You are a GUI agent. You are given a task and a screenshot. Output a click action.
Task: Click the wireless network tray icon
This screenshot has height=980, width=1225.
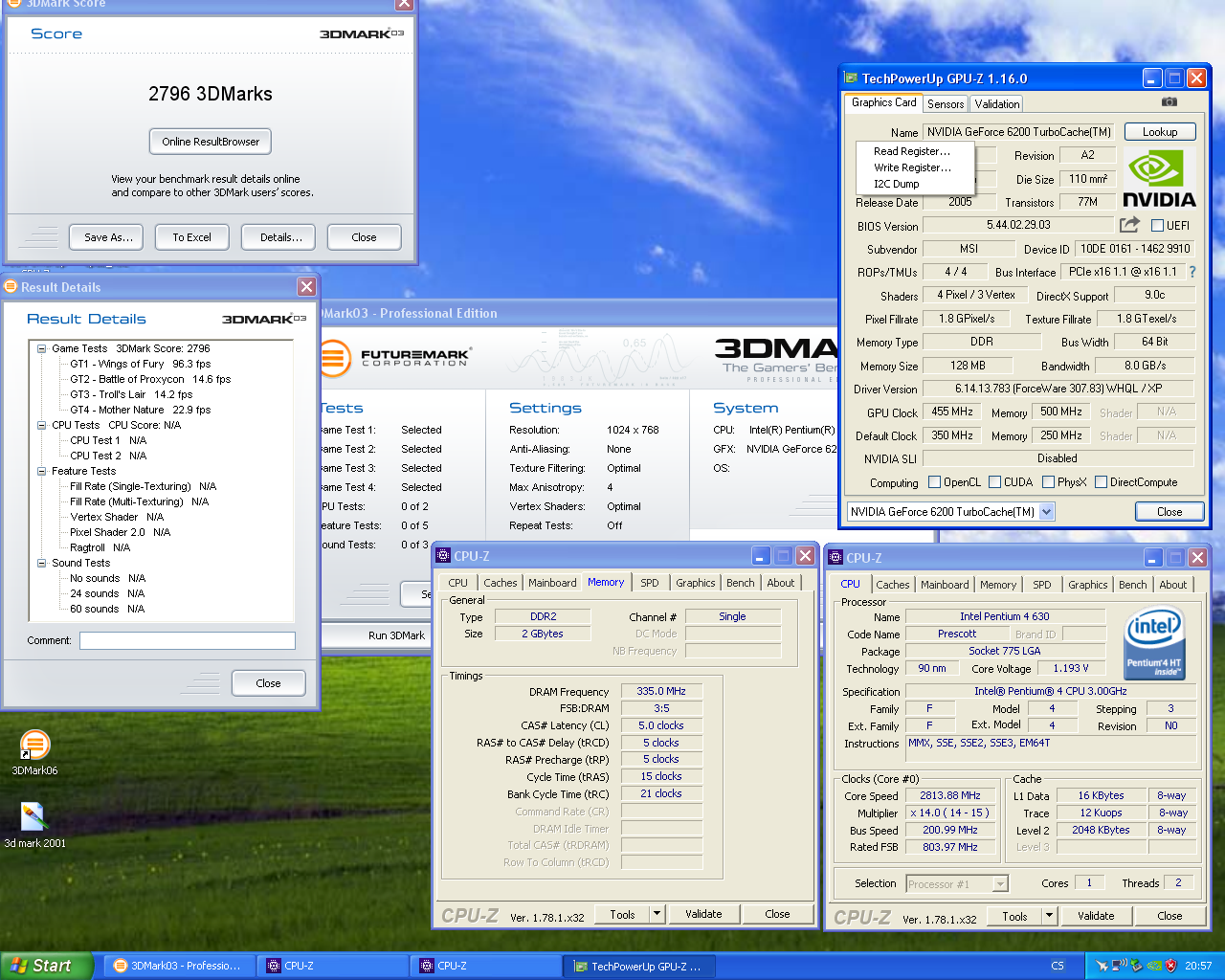(x=1119, y=966)
